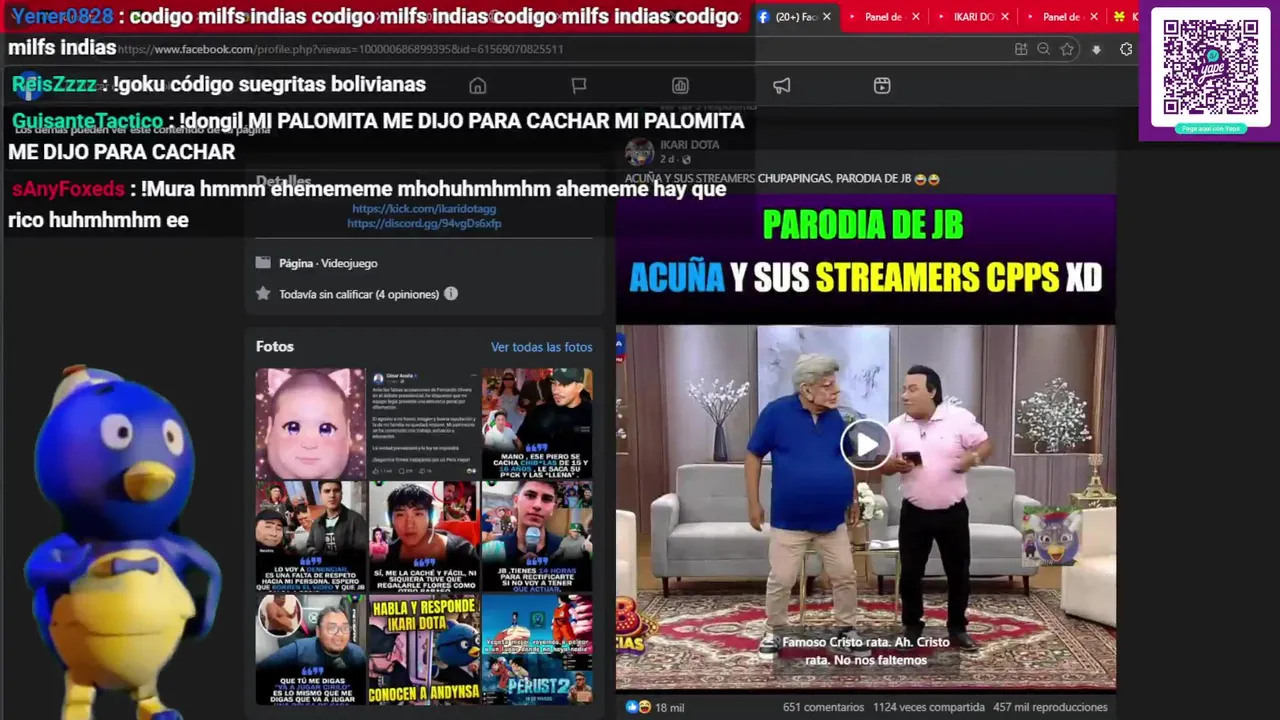
Task: Click the sAnyFoxeds chat username
Action: pos(68,189)
